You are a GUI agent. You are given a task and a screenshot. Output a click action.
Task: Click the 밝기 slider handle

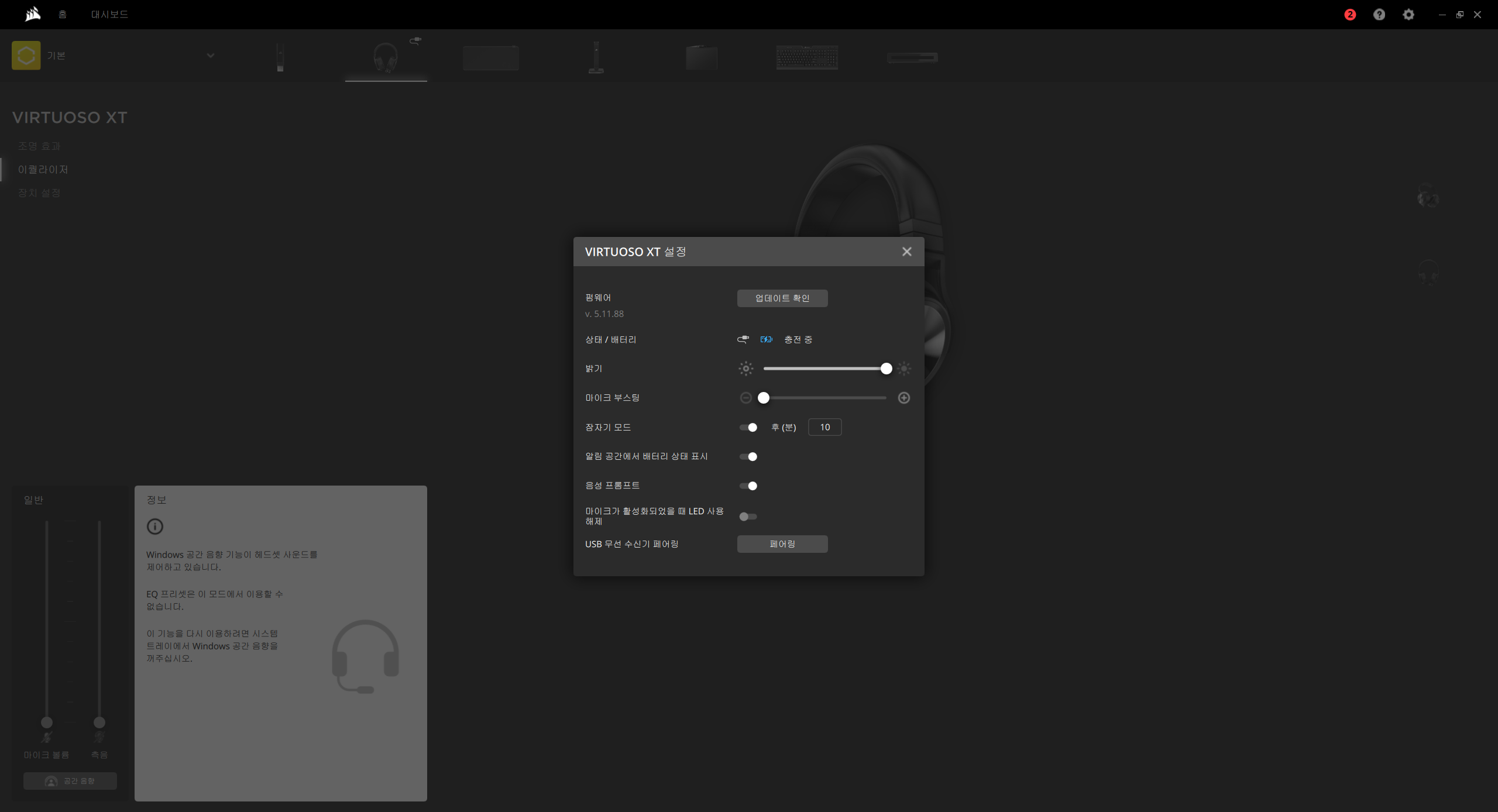[887, 369]
